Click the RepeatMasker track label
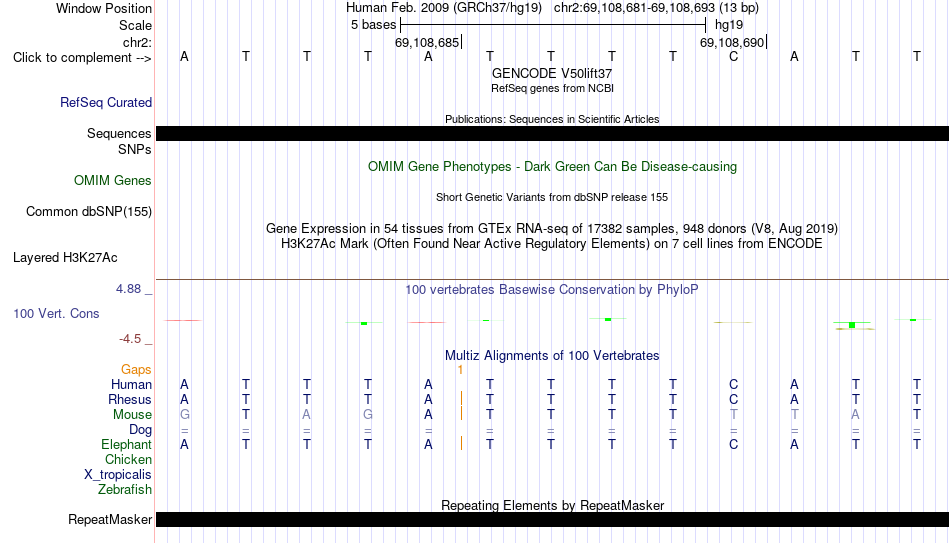This screenshot has height=543, width=950. tap(110, 519)
